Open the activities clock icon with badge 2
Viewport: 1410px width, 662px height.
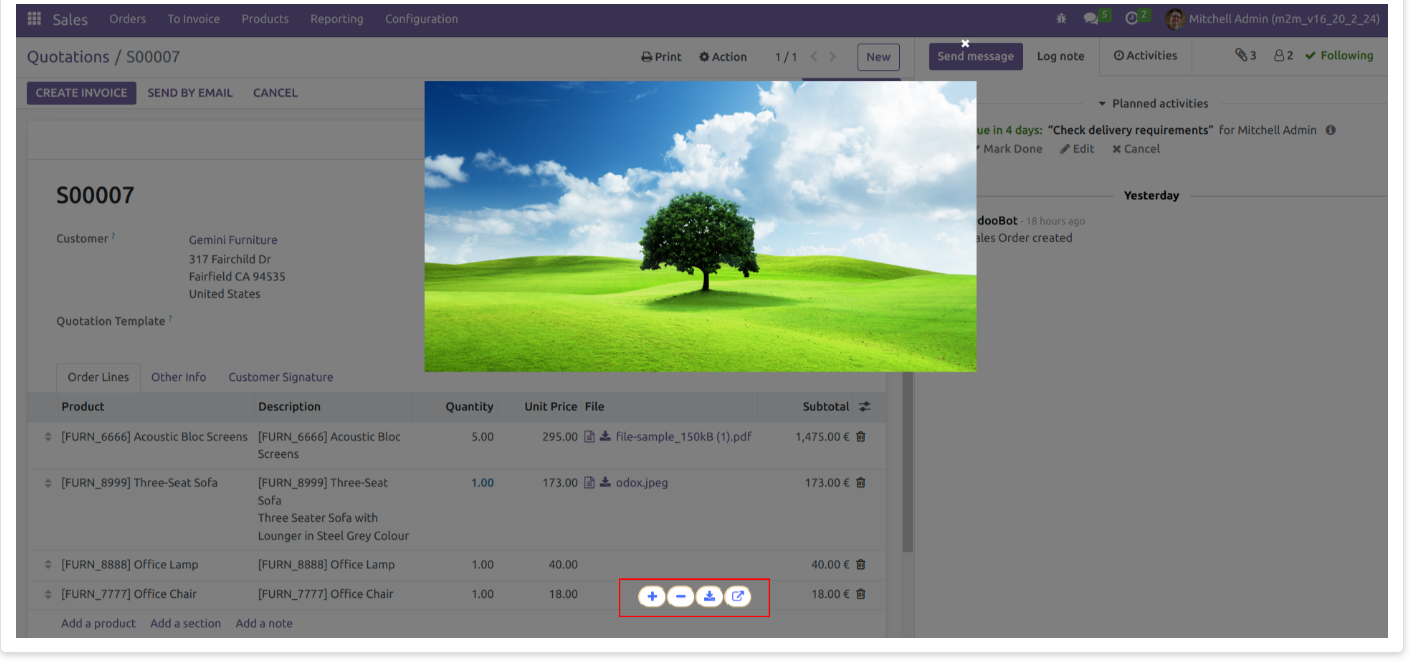(1132, 19)
